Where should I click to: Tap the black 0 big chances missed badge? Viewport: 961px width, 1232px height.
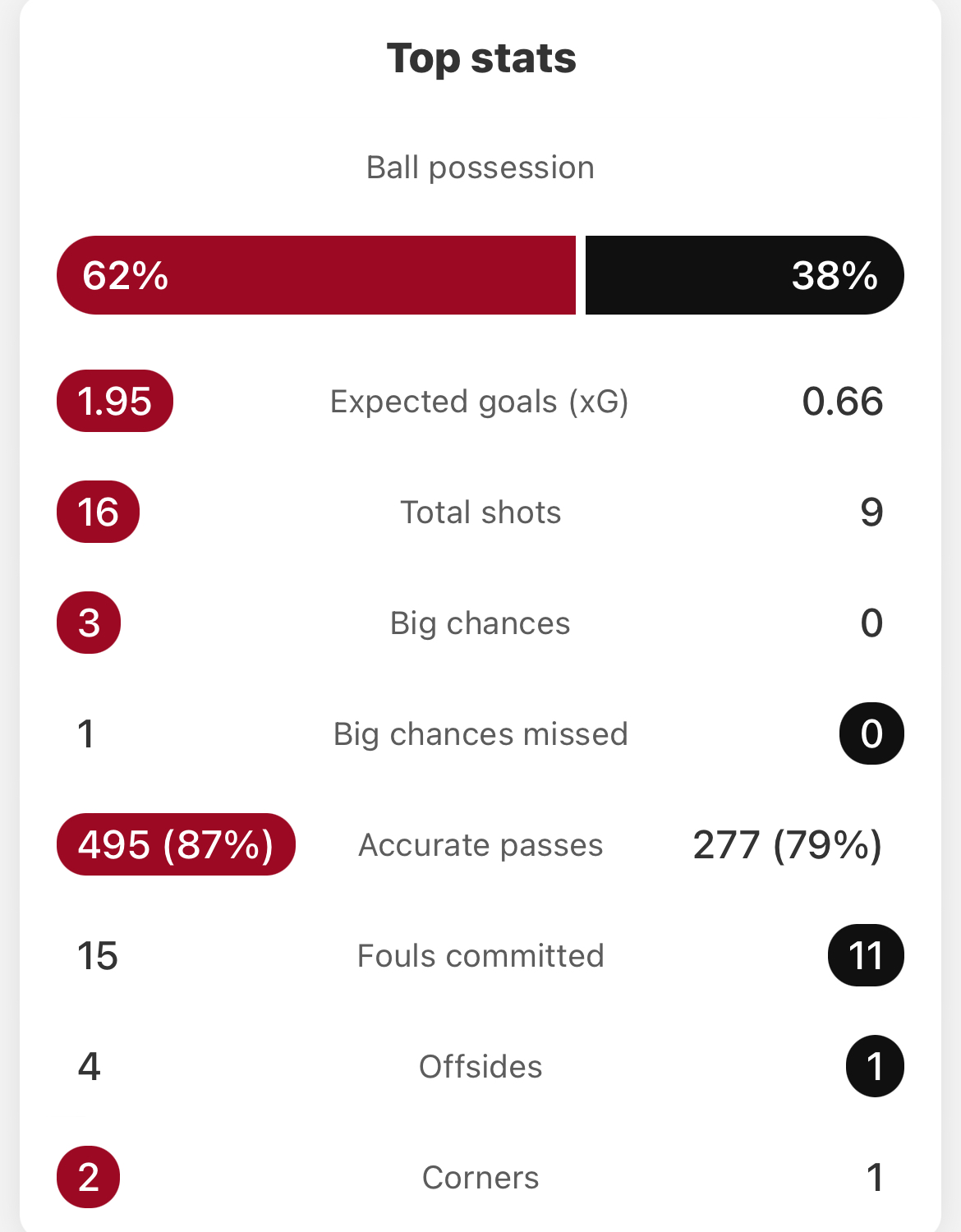pos(871,733)
